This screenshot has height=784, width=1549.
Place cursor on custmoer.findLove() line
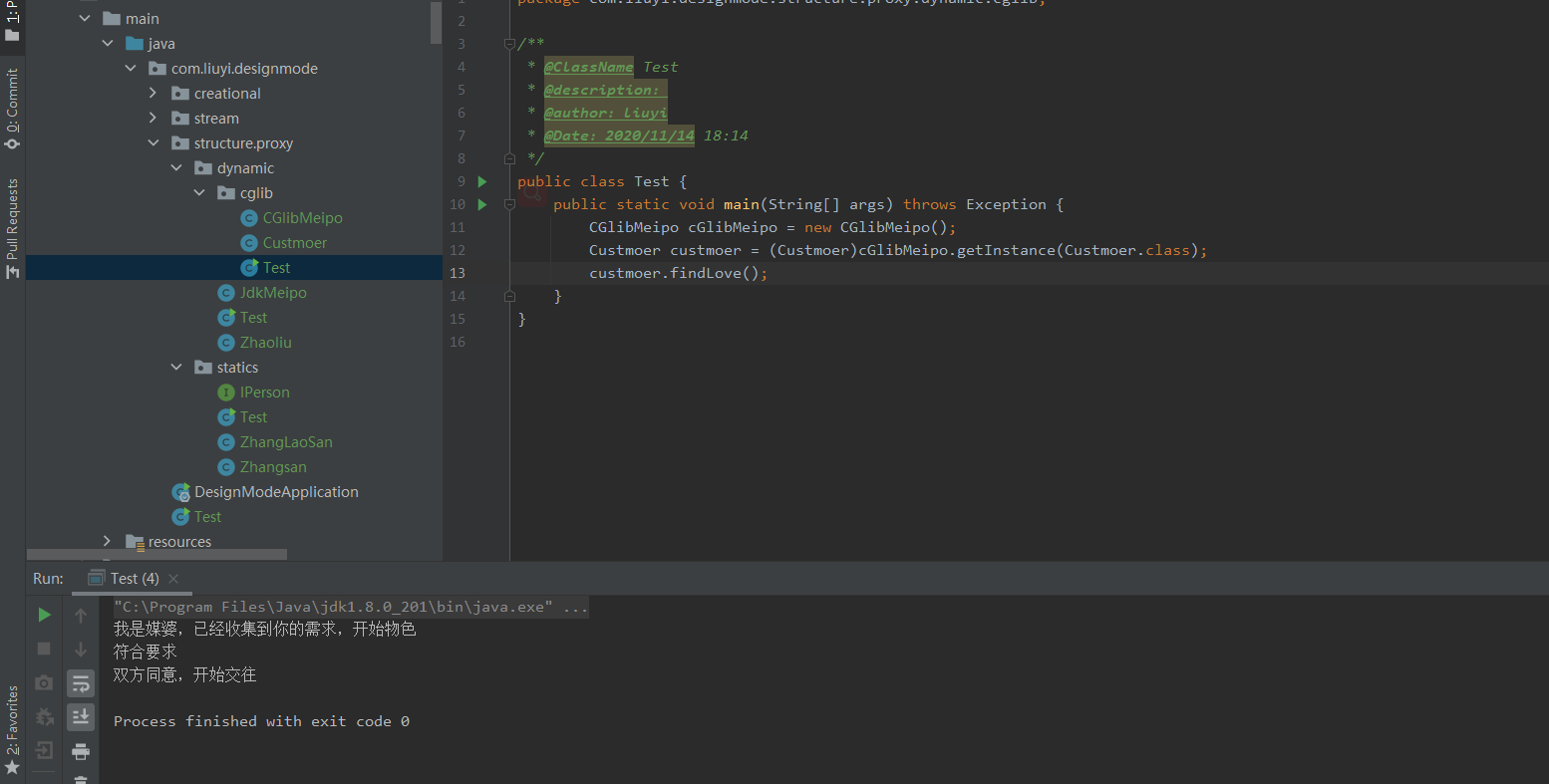coord(678,273)
